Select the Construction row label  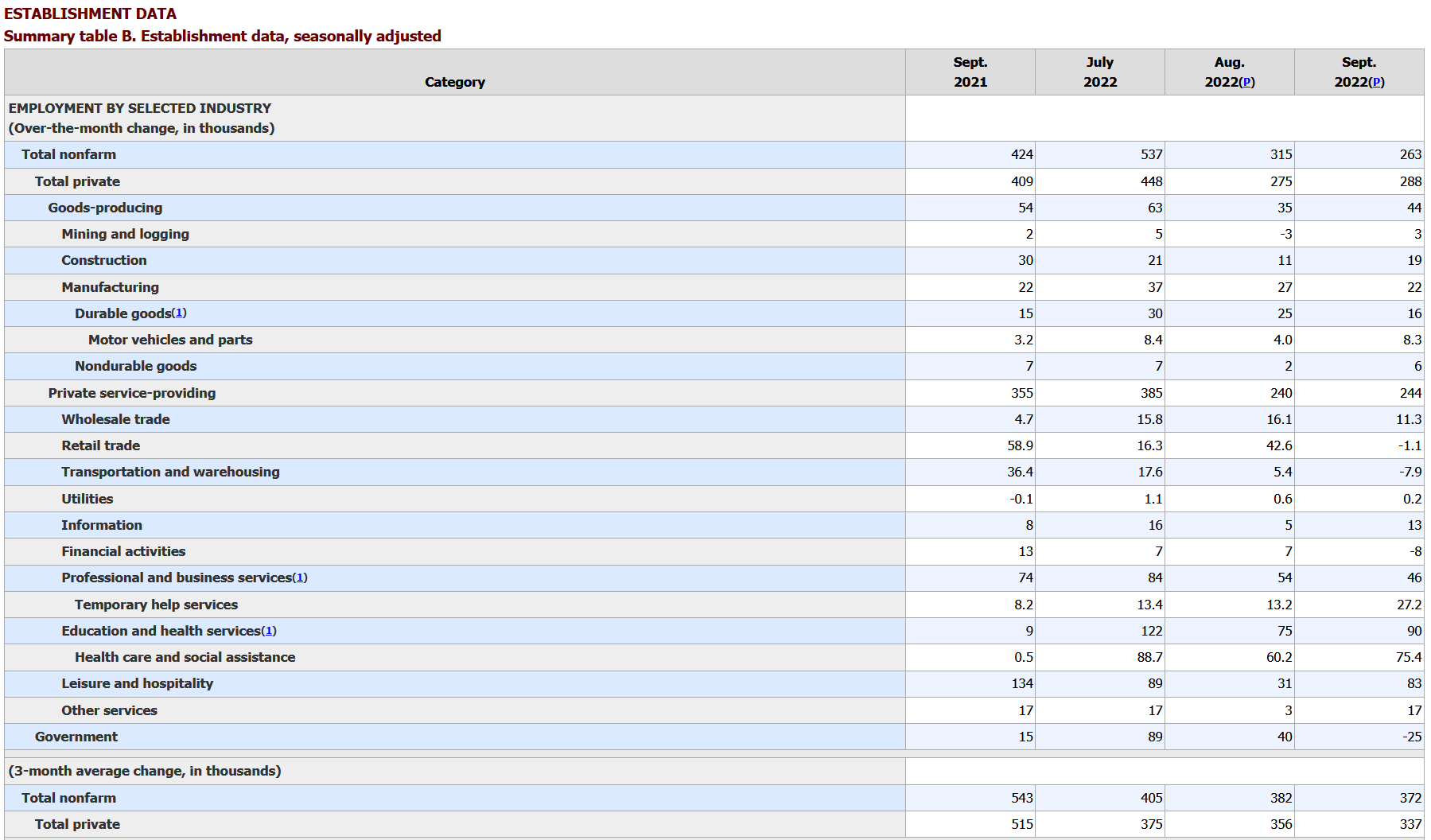(x=104, y=260)
